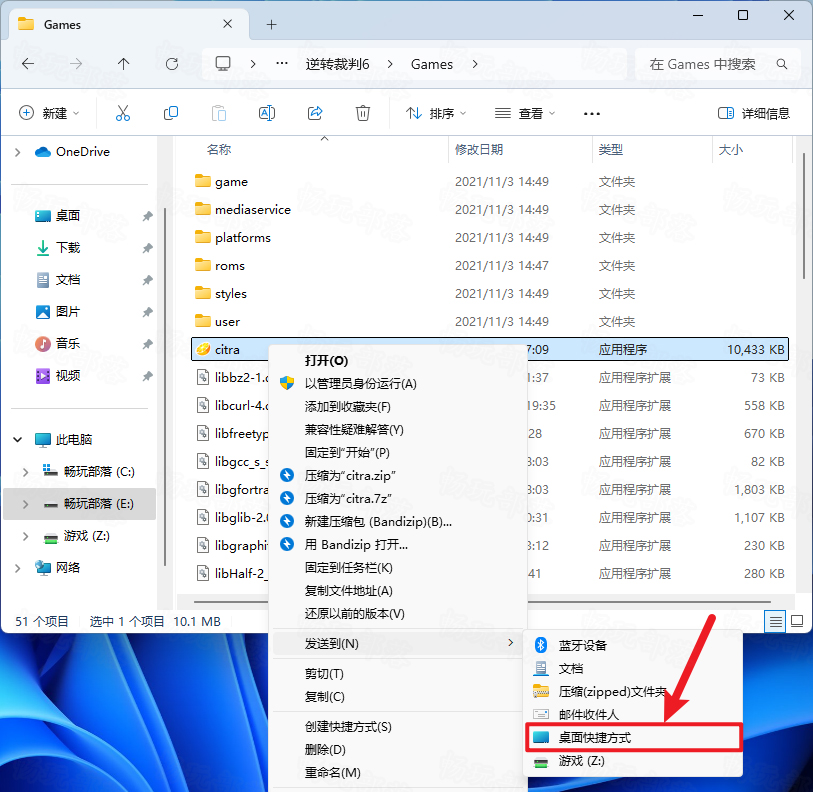Viewport: 813px width, 792px height.
Task: Show hidden path with the breadcrumb ellipsis
Action: (x=282, y=64)
